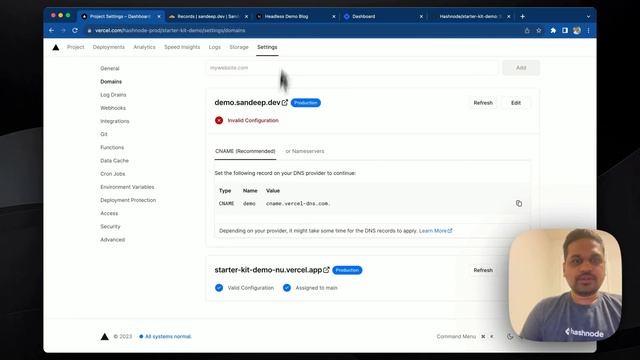Image resolution: width=640 pixels, height=360 pixels.
Task: Open the Storage nav tab
Action: point(239,47)
